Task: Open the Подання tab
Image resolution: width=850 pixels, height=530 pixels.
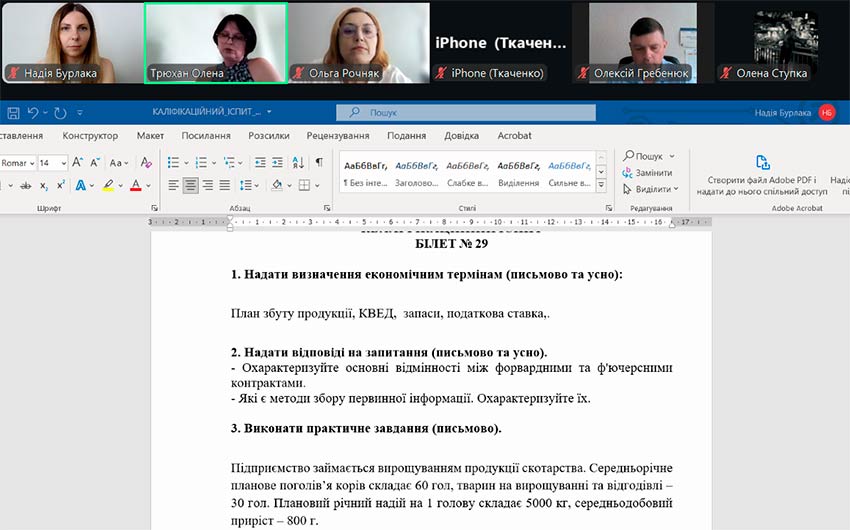Action: 407,135
